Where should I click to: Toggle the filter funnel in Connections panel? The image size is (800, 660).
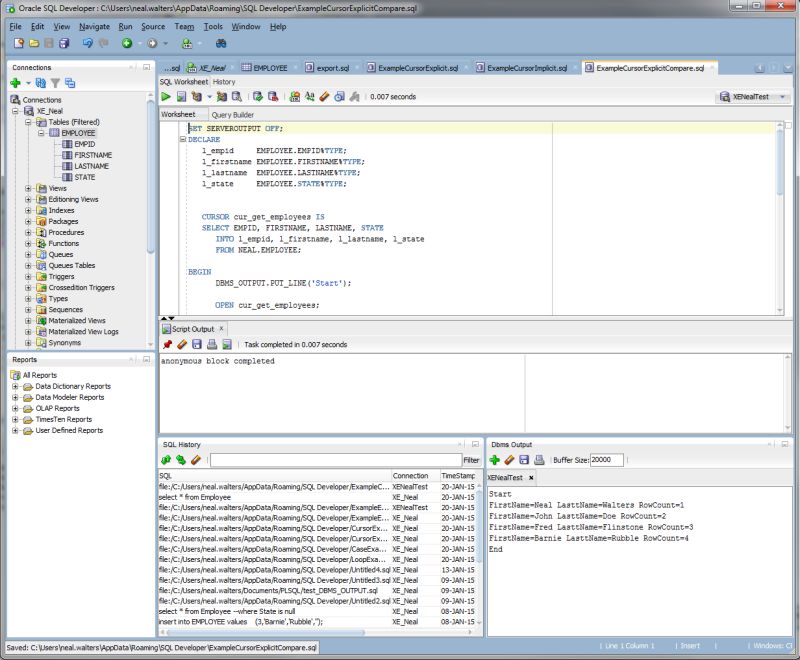point(56,81)
